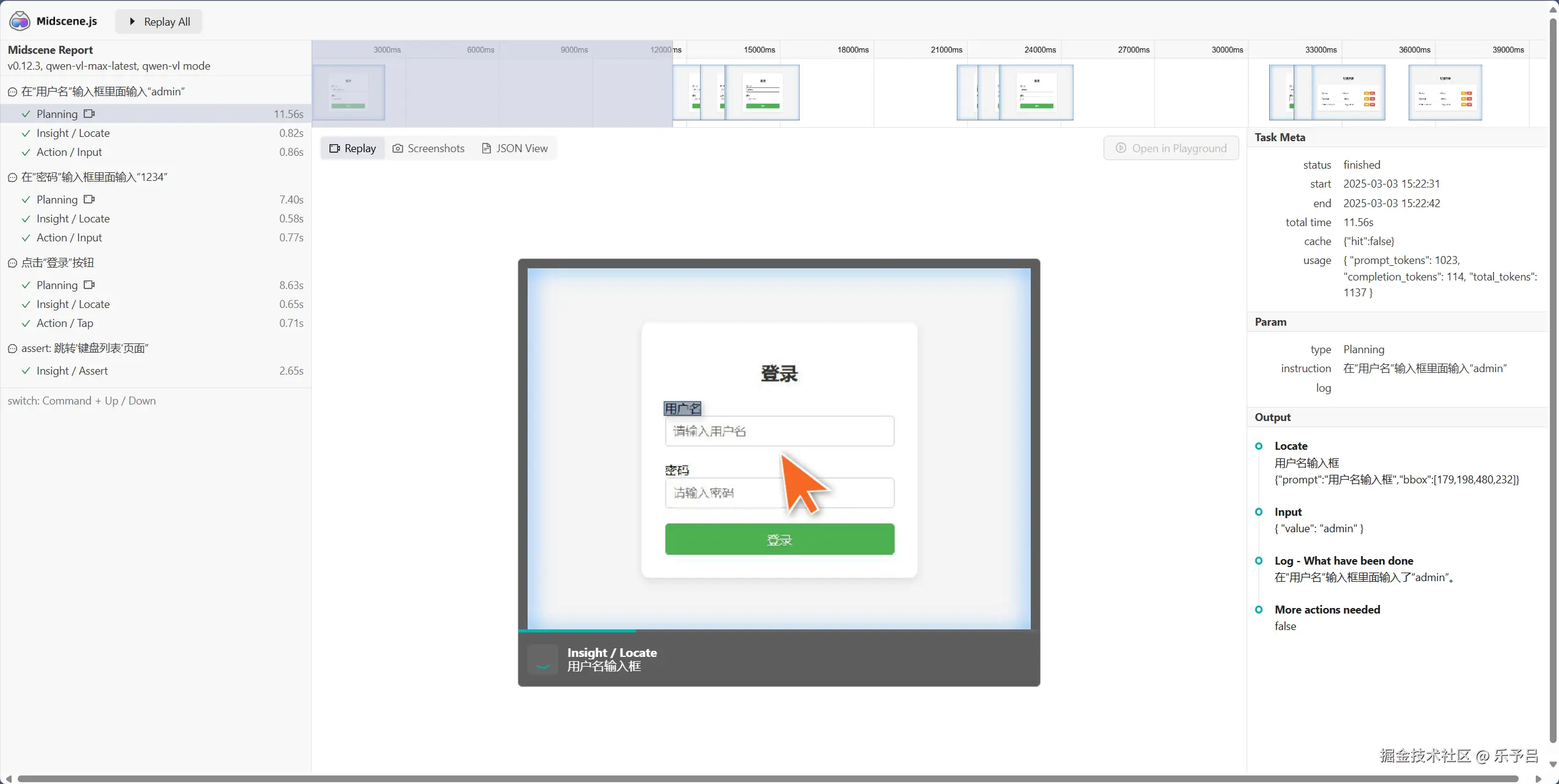Screen dimensions: 1559x784
Task: Open Insight / Locate step taking 0.58s
Action: 73,219
